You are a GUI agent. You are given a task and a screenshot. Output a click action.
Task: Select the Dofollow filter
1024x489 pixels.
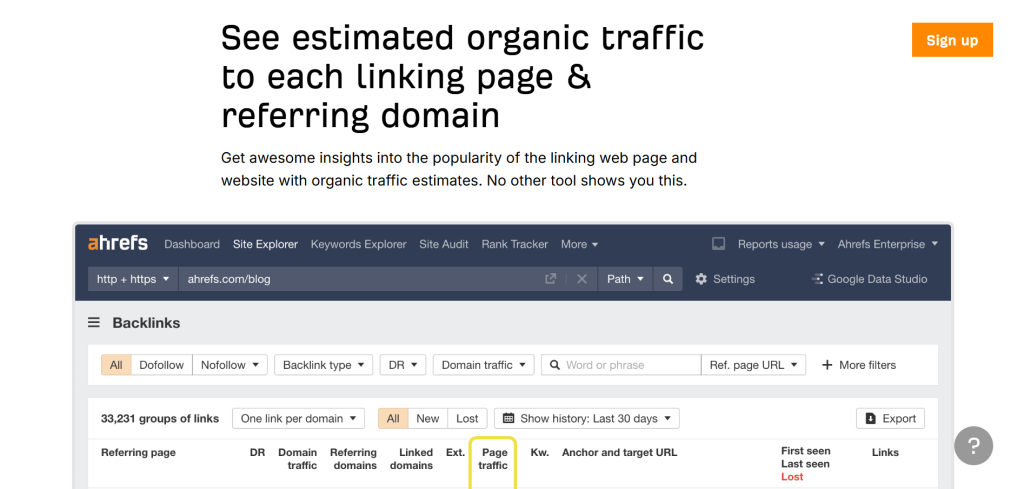(x=161, y=365)
